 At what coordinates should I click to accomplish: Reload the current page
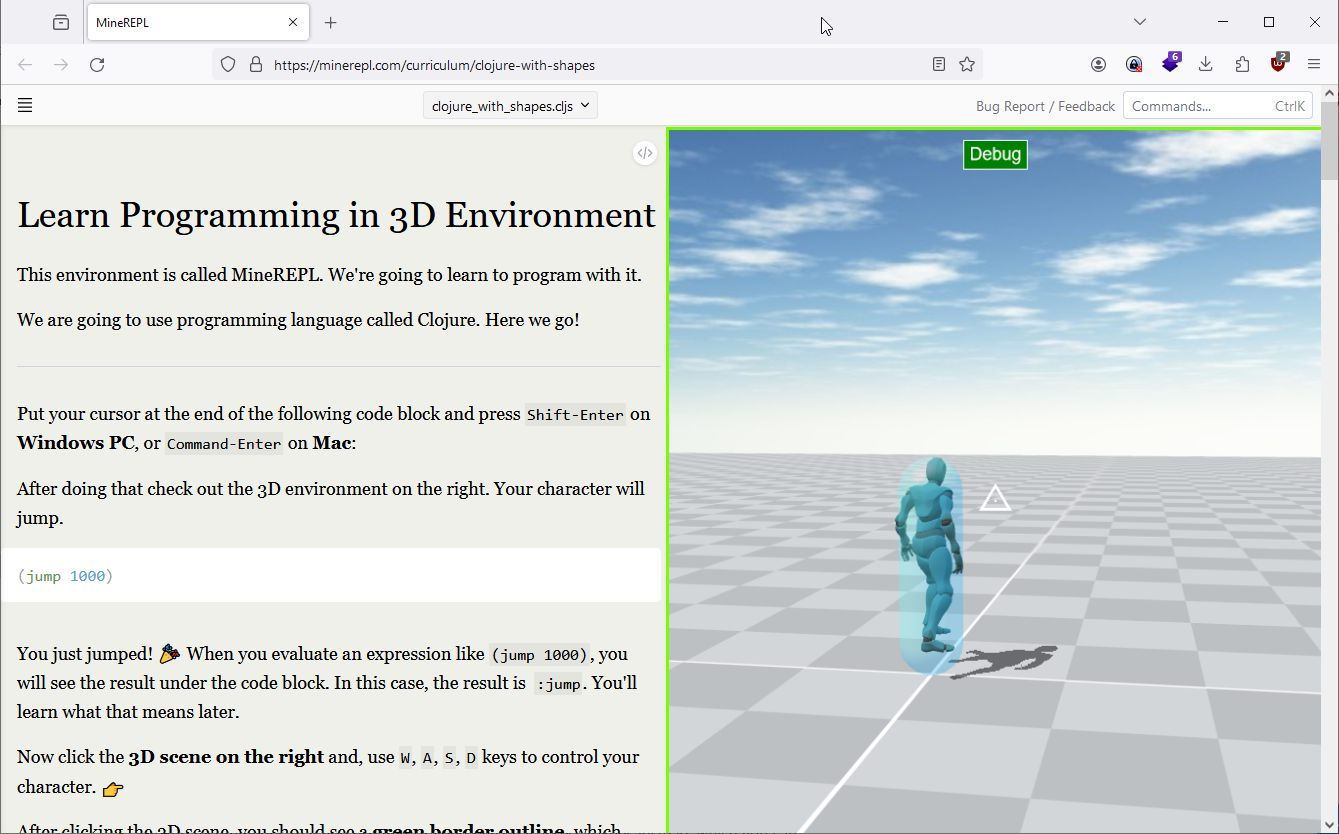97,64
